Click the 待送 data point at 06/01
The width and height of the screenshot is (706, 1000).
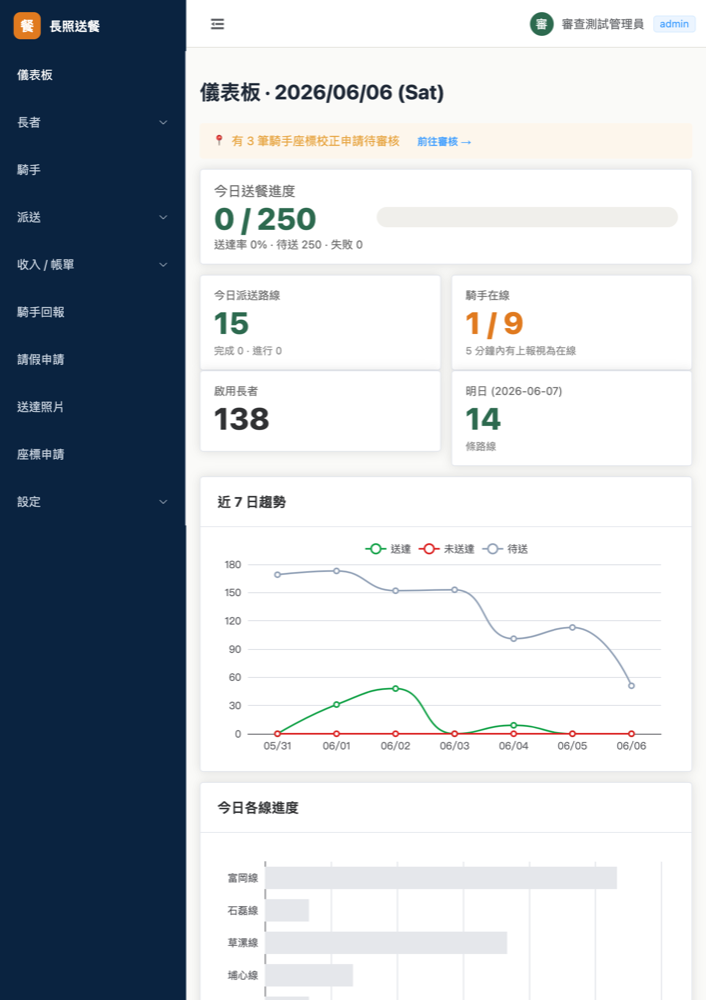pos(337,571)
